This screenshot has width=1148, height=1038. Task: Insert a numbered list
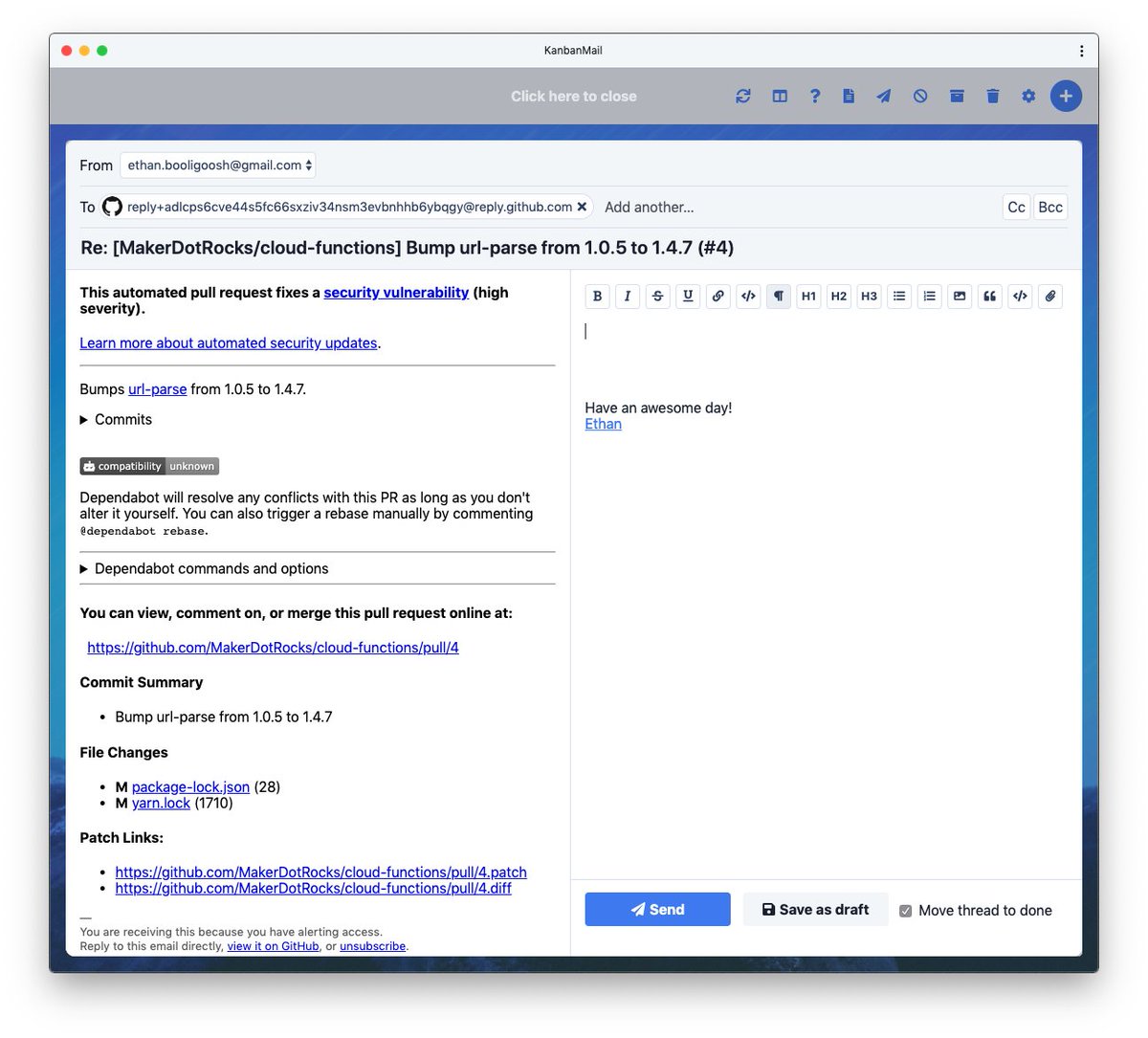929,297
